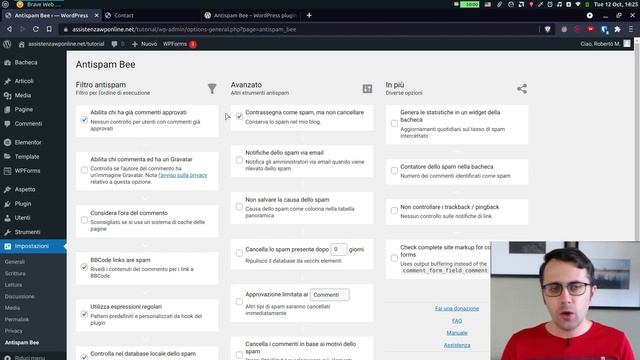640x360 pixels.
Task: Click the user avatar next to Ciao, Roberto
Action: pyautogui.click(x=627, y=44)
